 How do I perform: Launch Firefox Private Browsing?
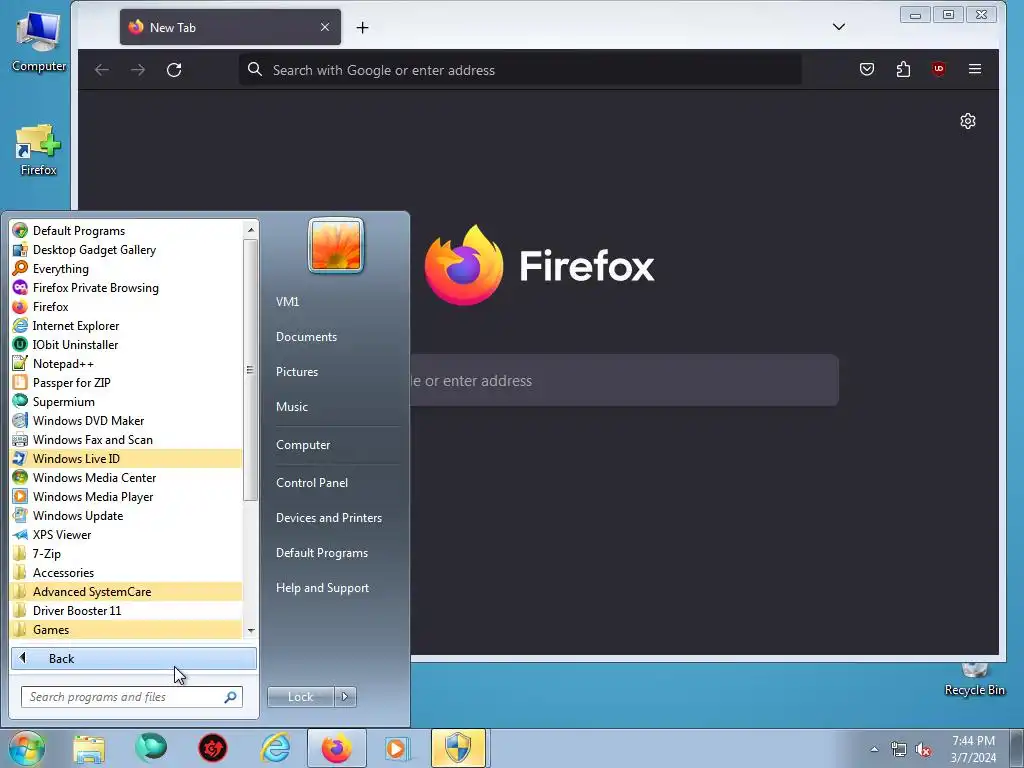click(127, 287)
